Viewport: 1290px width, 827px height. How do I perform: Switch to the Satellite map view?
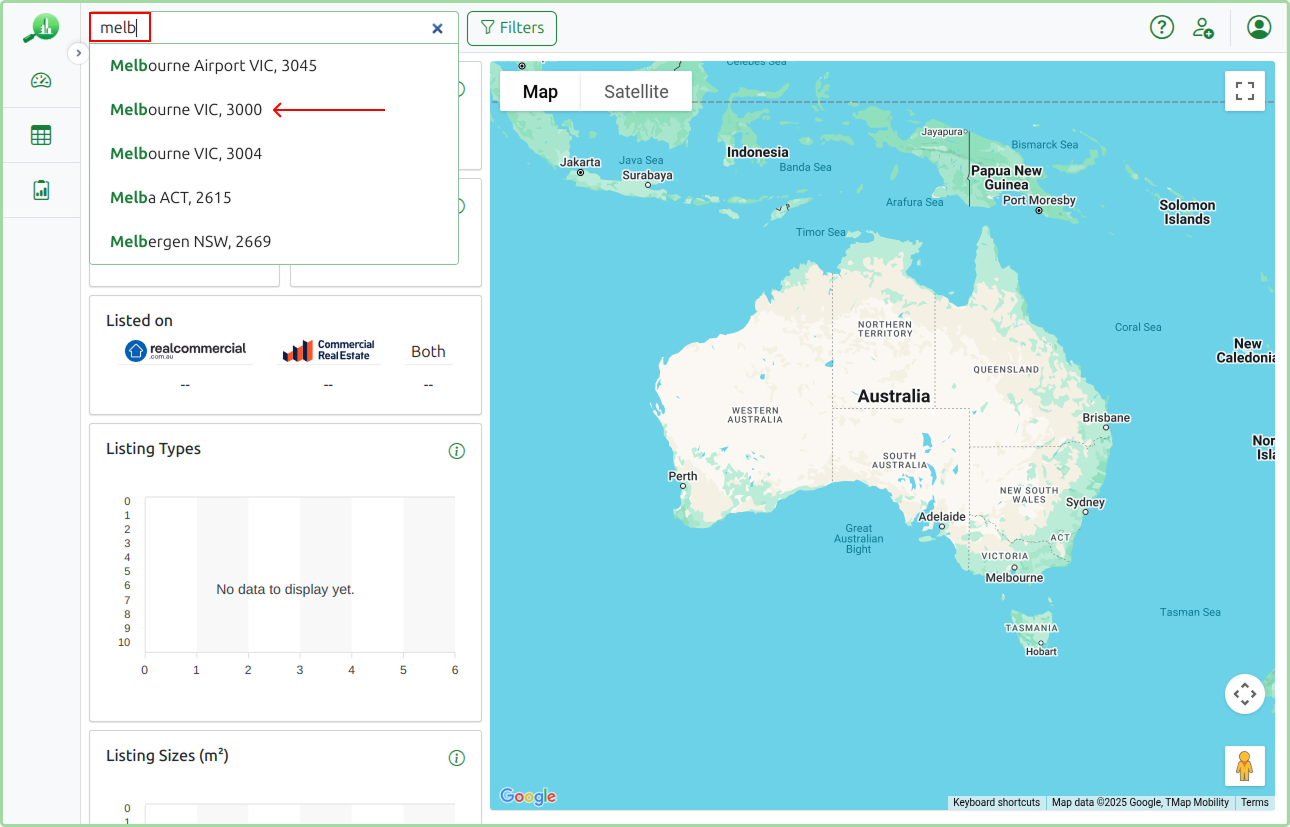[636, 91]
